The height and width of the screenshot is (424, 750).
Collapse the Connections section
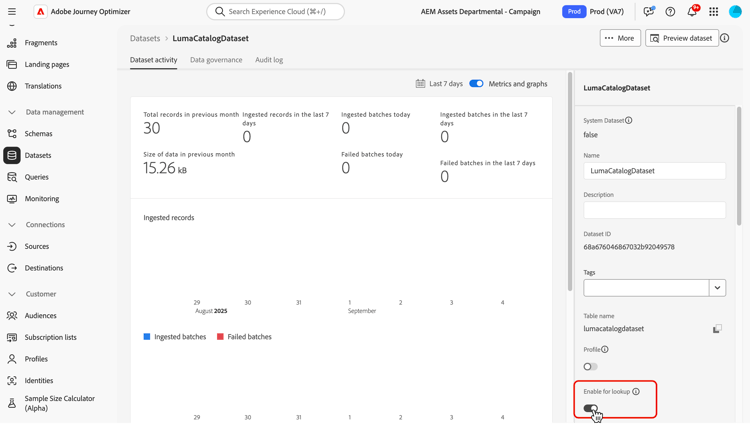[x=12, y=224]
